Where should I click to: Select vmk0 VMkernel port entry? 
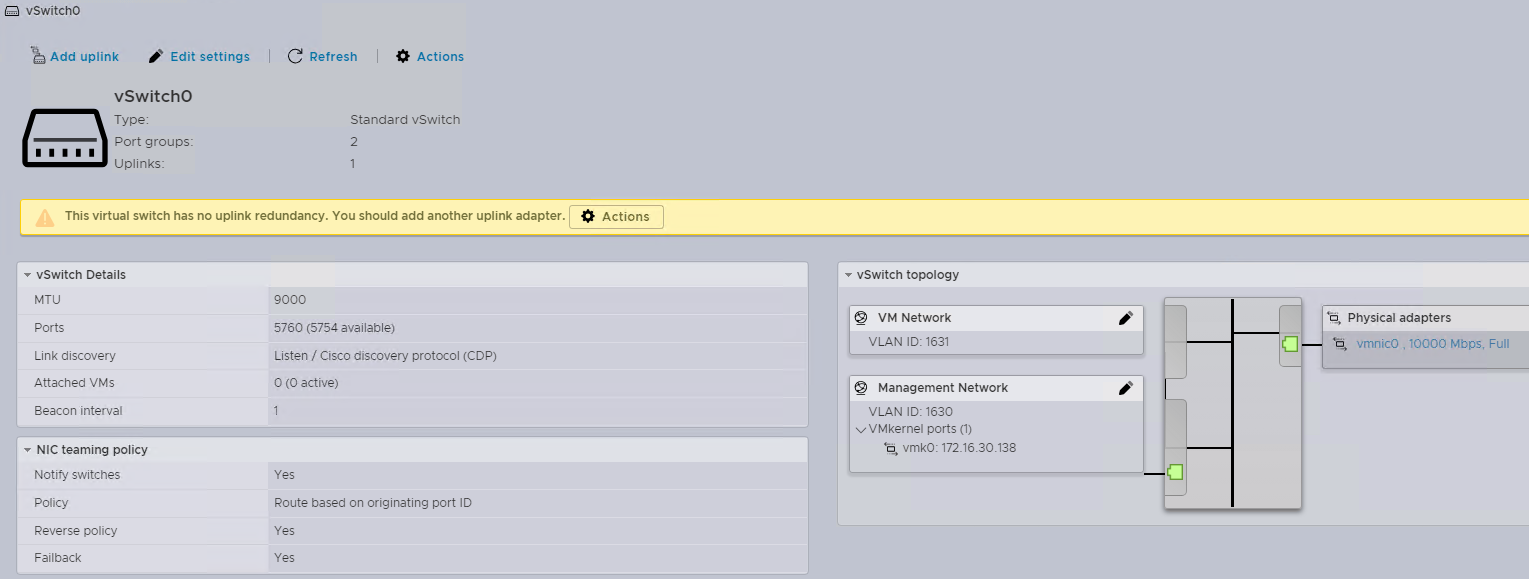(x=958, y=448)
